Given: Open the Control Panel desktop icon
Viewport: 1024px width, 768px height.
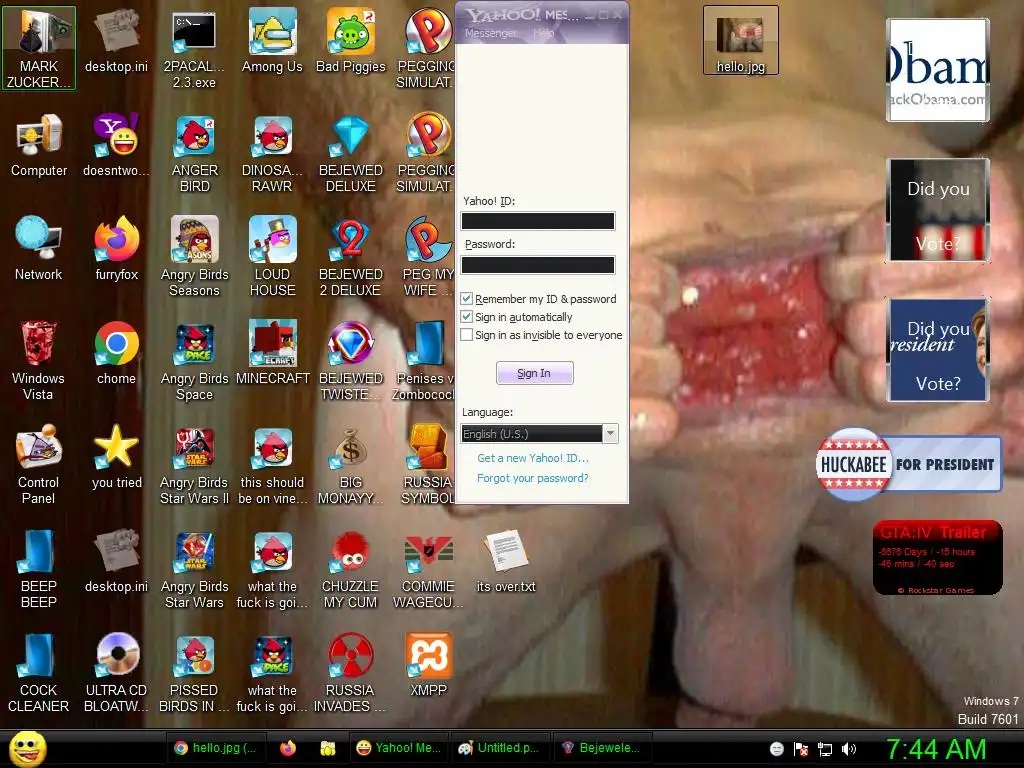Looking at the screenshot, I should coord(39,464).
